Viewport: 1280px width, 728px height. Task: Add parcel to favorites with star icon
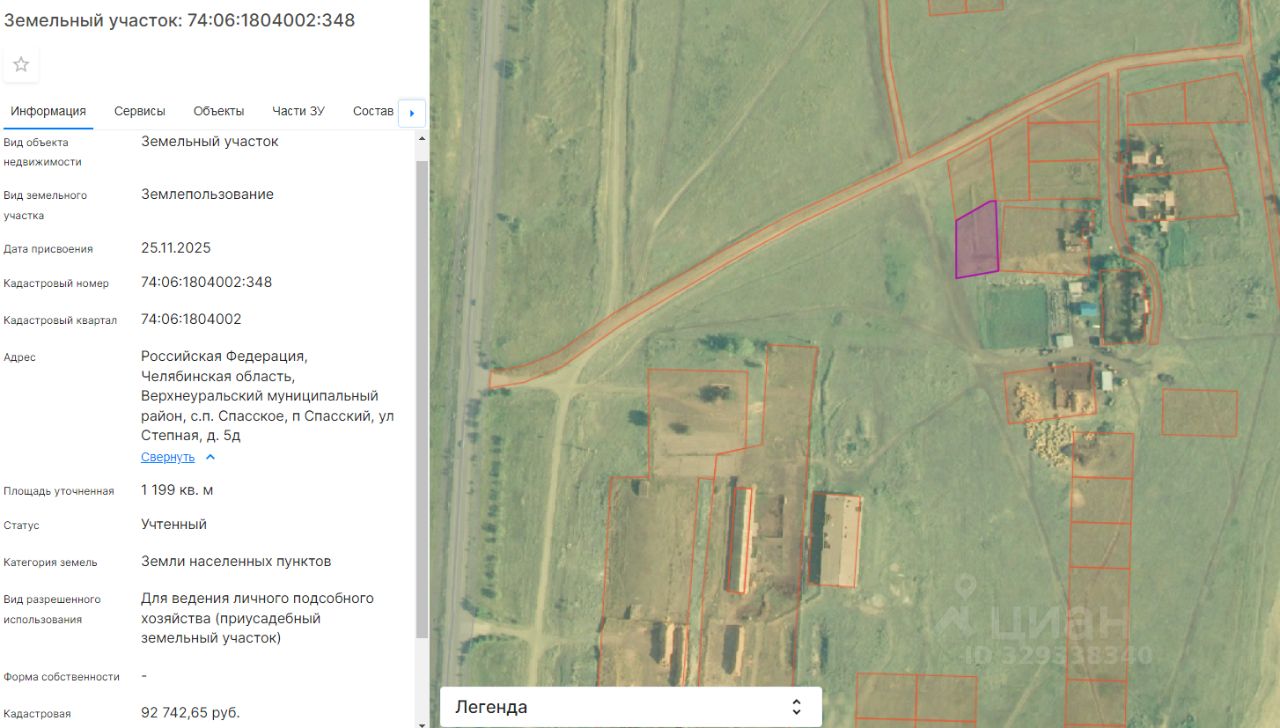tap(21, 65)
